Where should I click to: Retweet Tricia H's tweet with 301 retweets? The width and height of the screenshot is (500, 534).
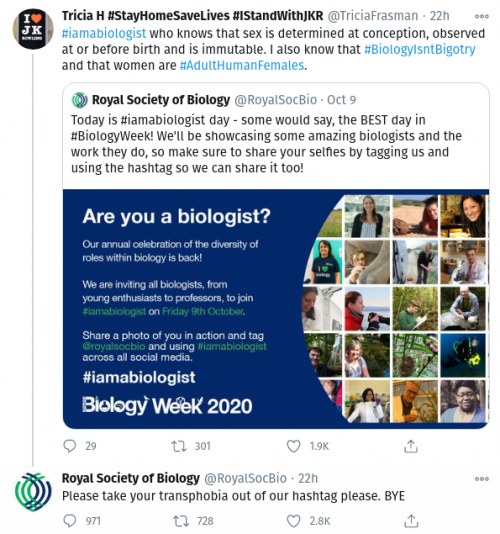tap(179, 446)
